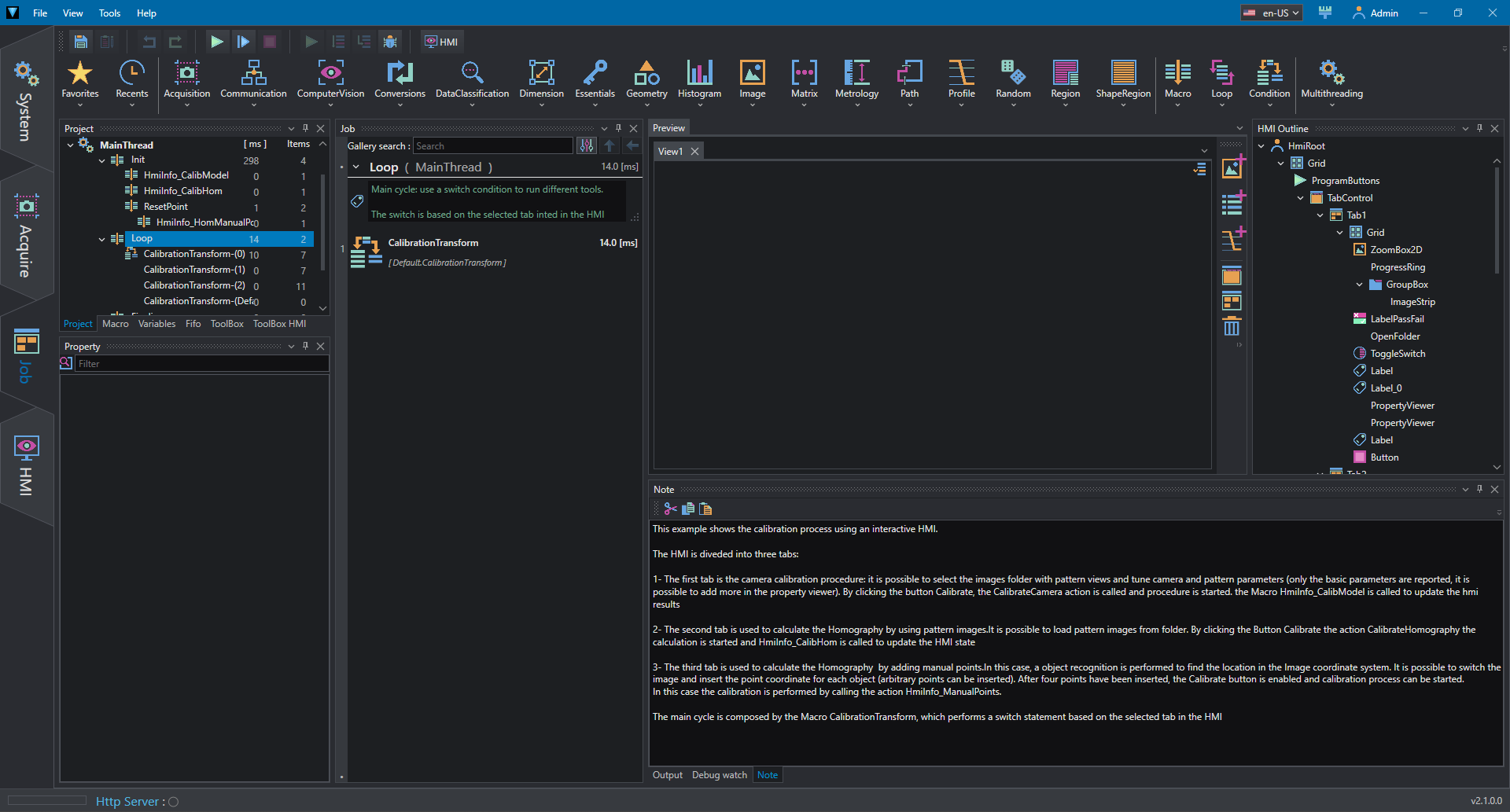The image size is (1510, 812).
Task: Switch to the Debug watch tab
Action: click(x=719, y=775)
